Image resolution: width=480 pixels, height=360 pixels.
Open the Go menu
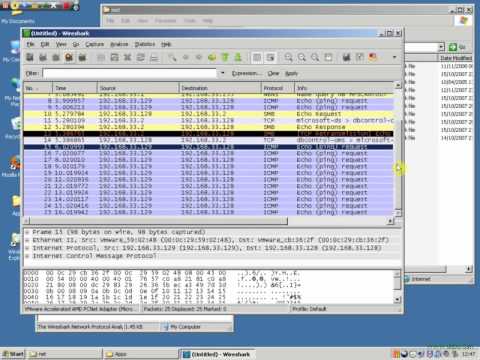click(76, 44)
